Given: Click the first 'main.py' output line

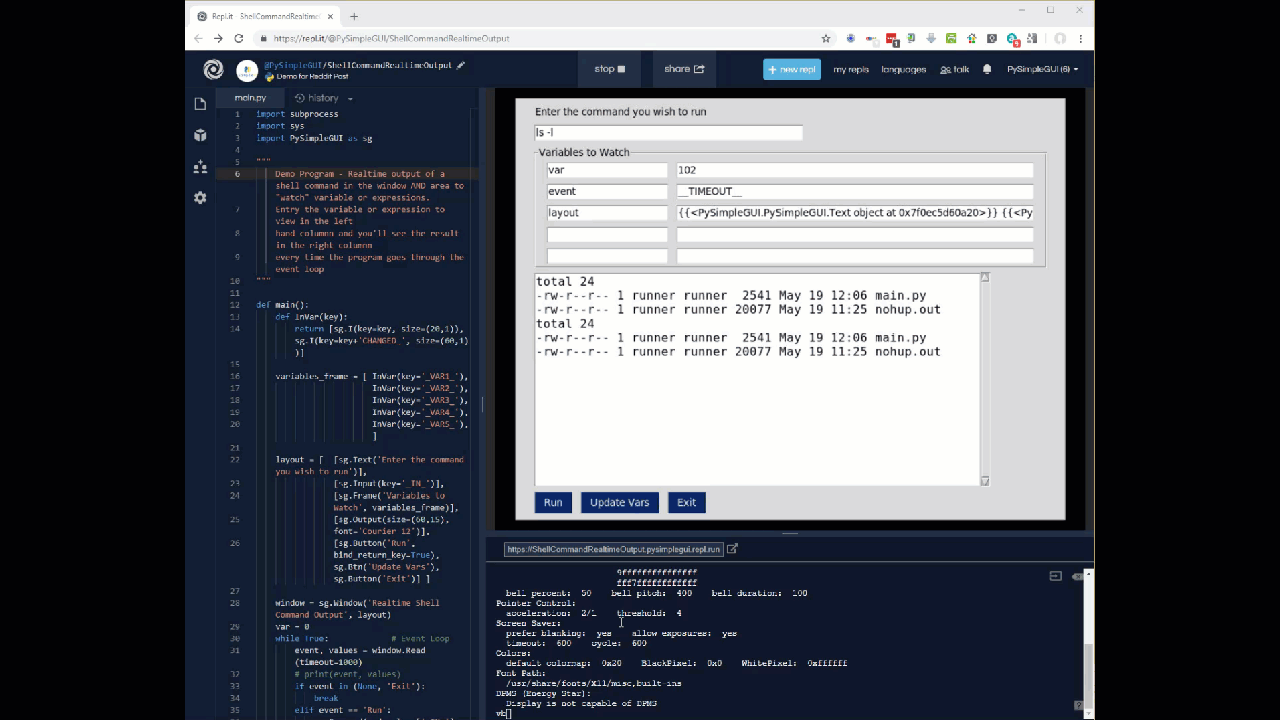Looking at the screenshot, I should 731,296.
